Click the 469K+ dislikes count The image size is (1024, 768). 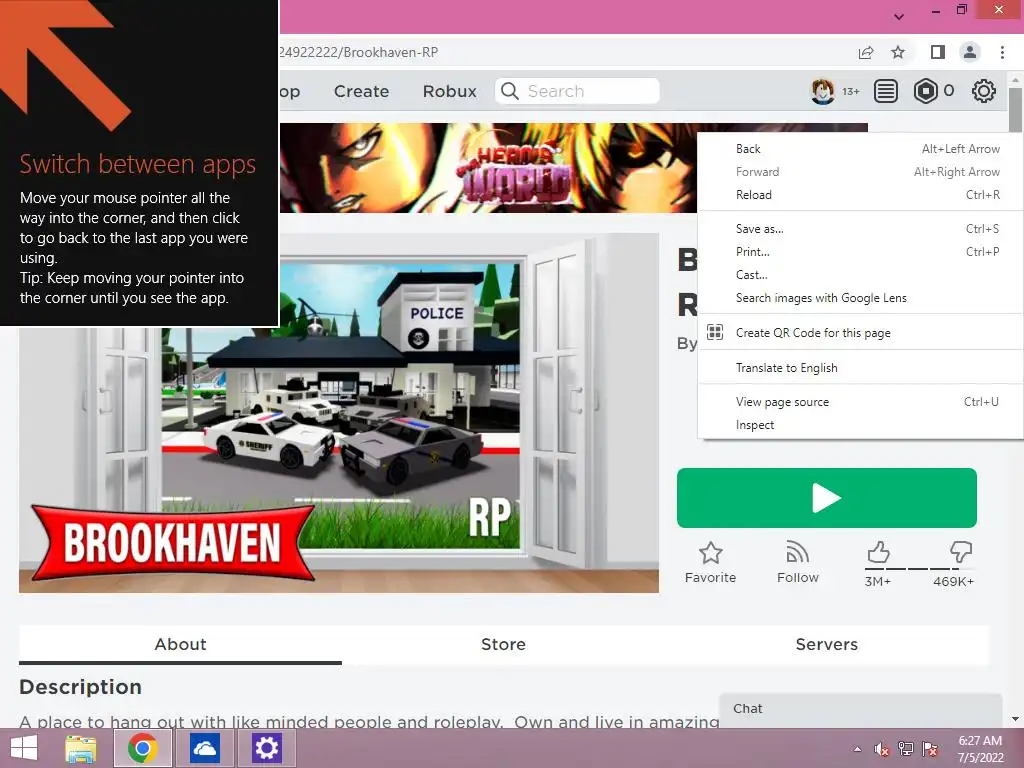[953, 581]
